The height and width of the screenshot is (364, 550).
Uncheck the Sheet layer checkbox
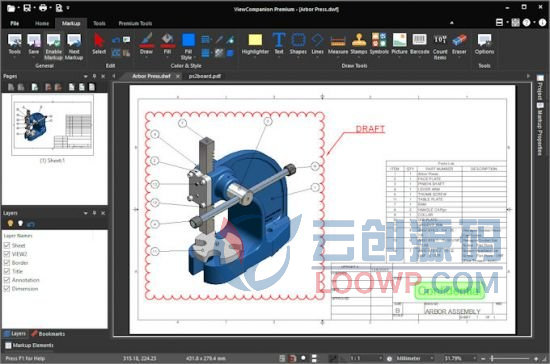coord(7,245)
